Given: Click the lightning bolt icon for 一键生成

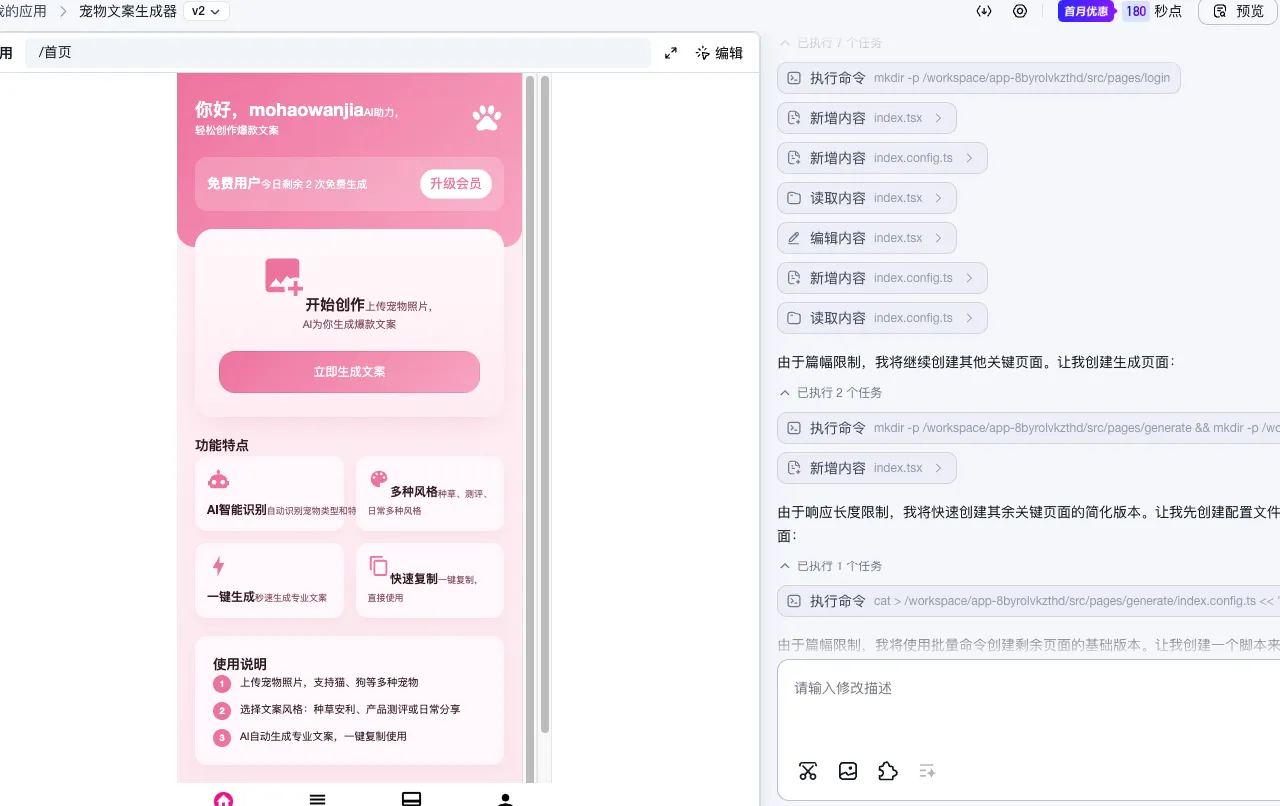Looking at the screenshot, I should (218, 566).
